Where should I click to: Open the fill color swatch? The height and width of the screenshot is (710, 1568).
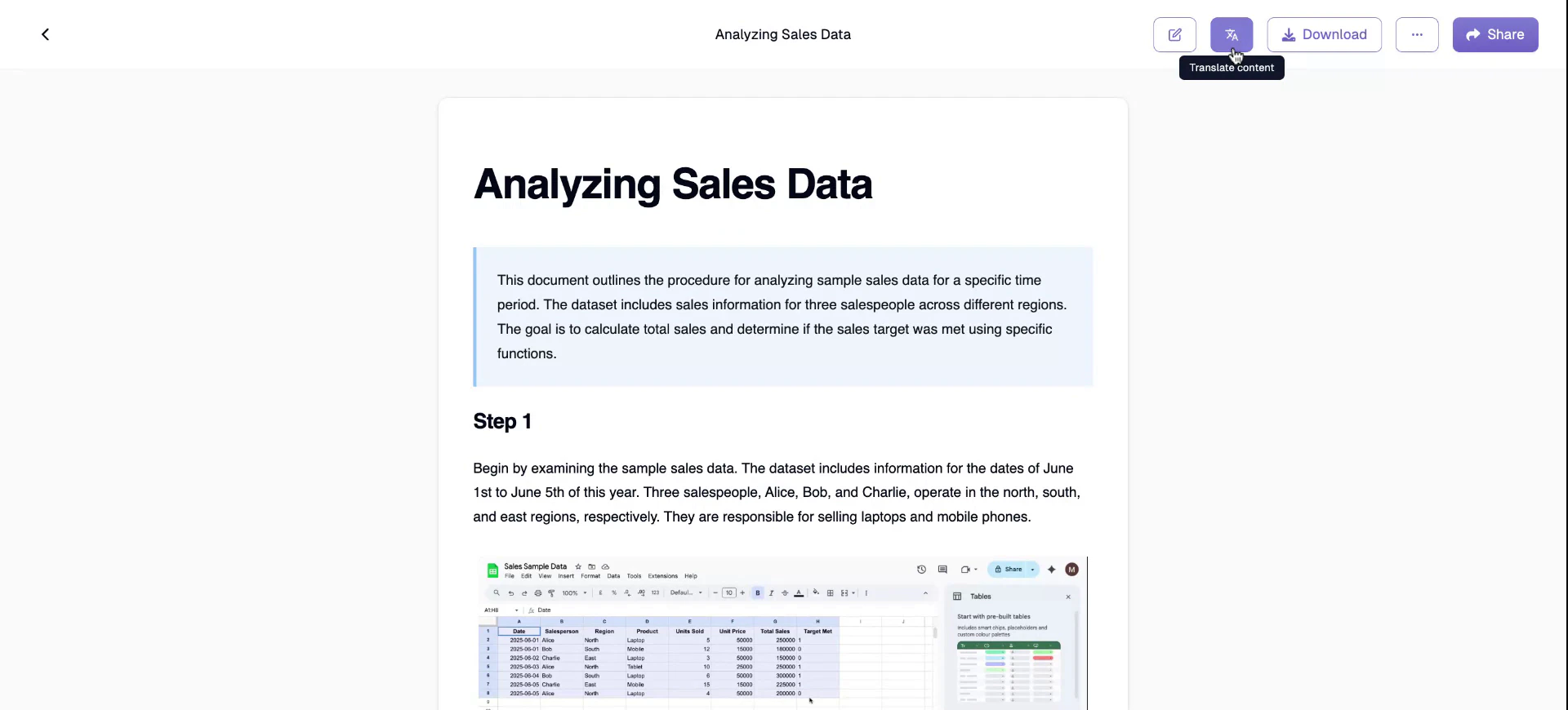[815, 593]
